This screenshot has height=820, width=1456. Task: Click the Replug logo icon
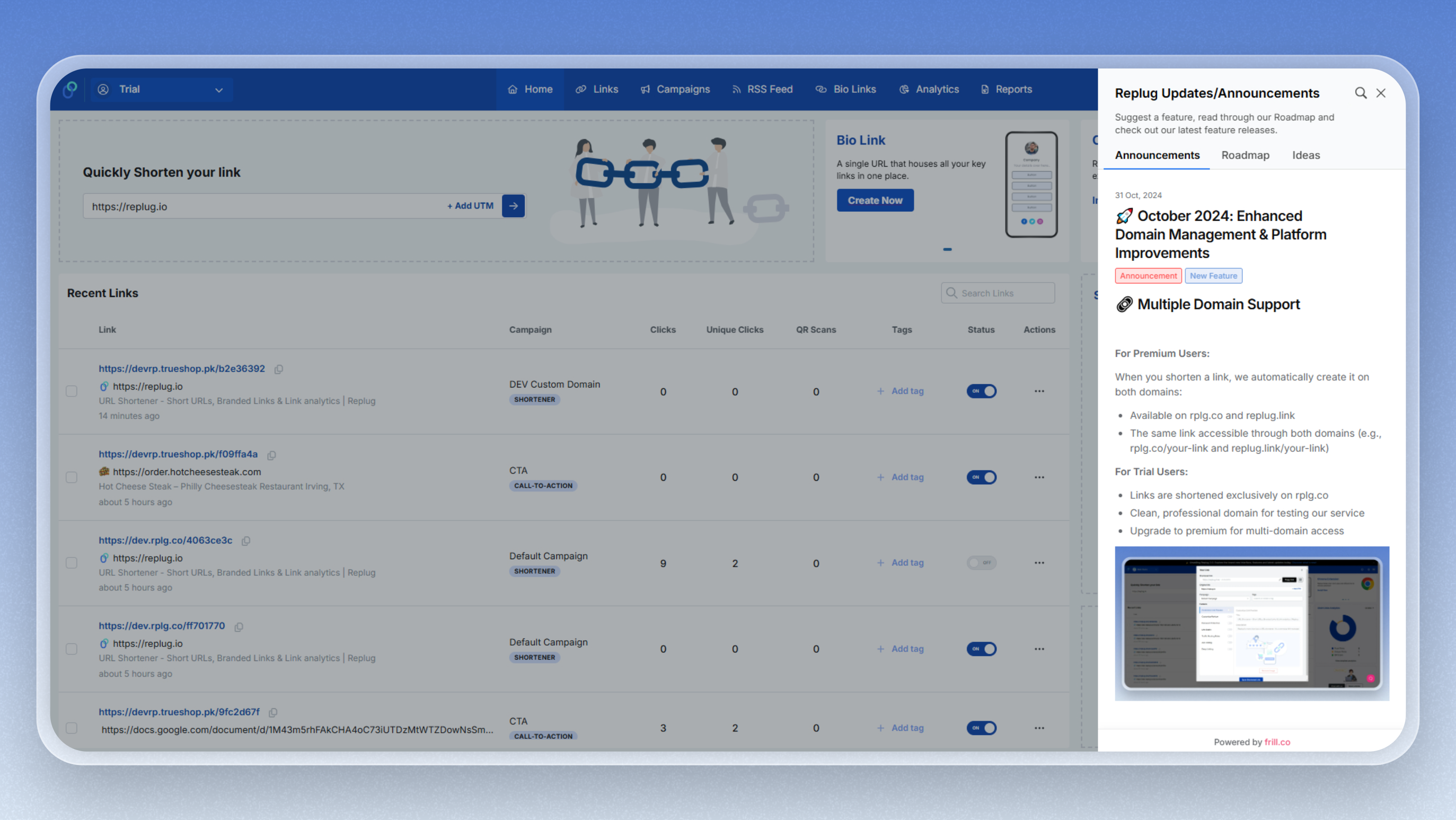pyautogui.click(x=70, y=89)
